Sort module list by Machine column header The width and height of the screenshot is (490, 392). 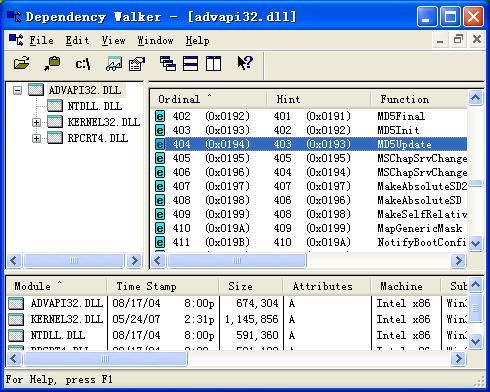406,286
